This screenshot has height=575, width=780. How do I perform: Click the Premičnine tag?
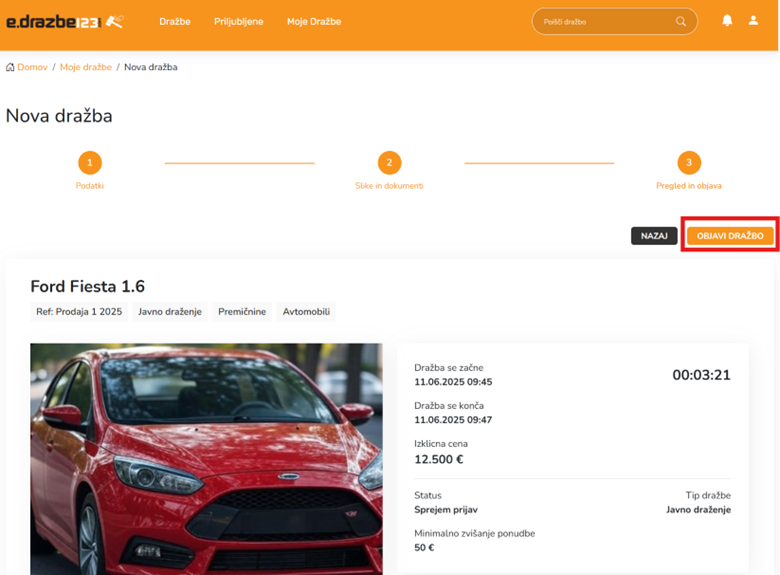[x=242, y=312]
